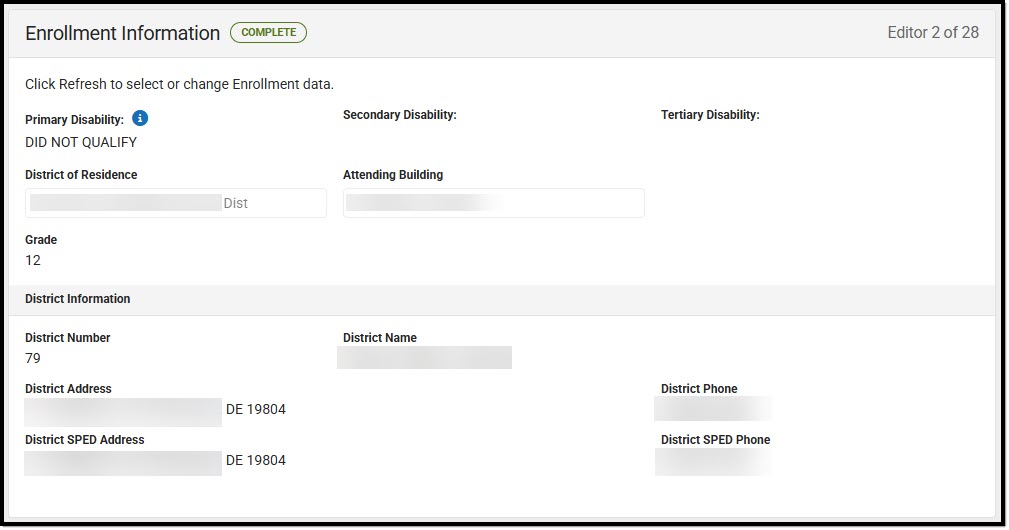Click the 'District Address' label

[68, 388]
